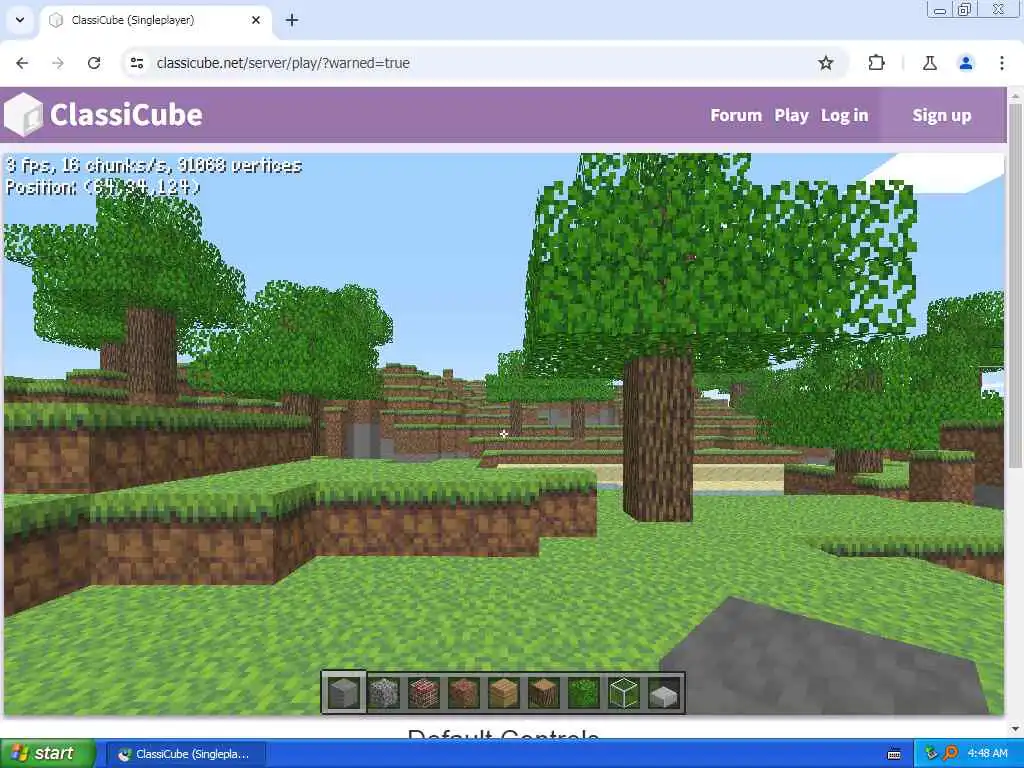Screen dimensions: 1024x768
Task: Click the Log in link
Action: pyautogui.click(x=844, y=115)
